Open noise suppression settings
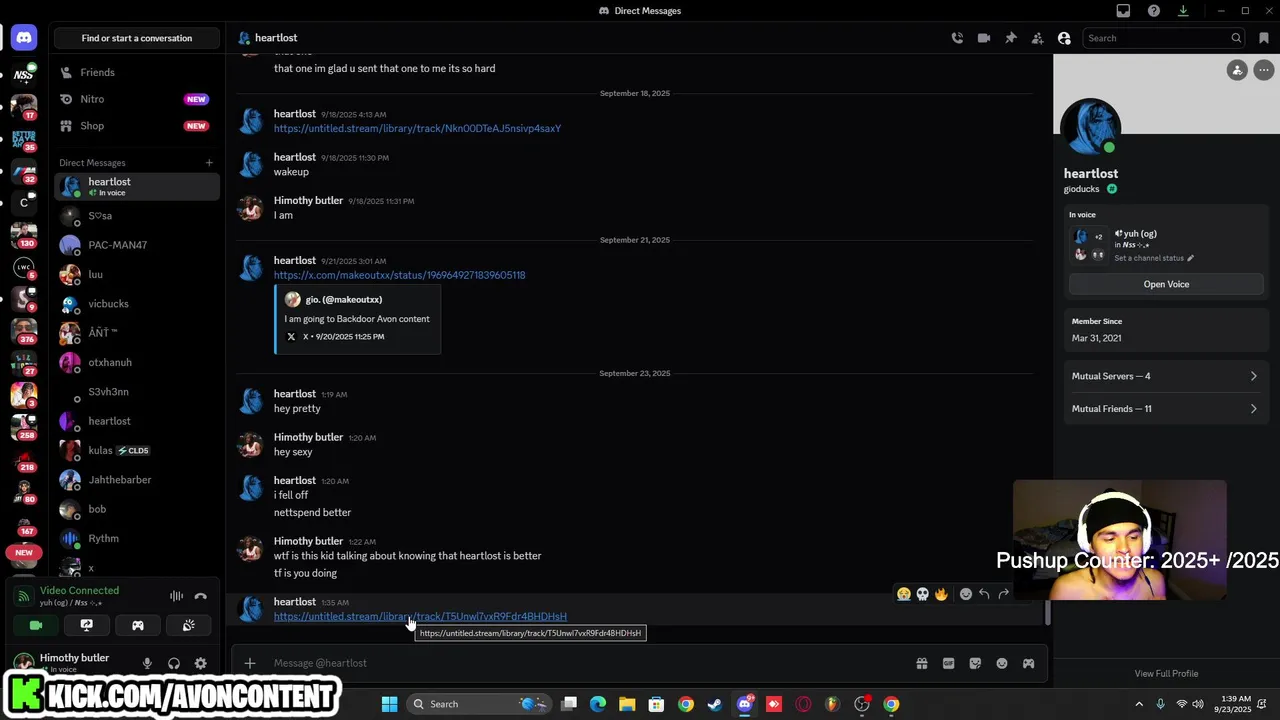Image resolution: width=1280 pixels, height=720 pixels. pyautogui.click(x=176, y=596)
